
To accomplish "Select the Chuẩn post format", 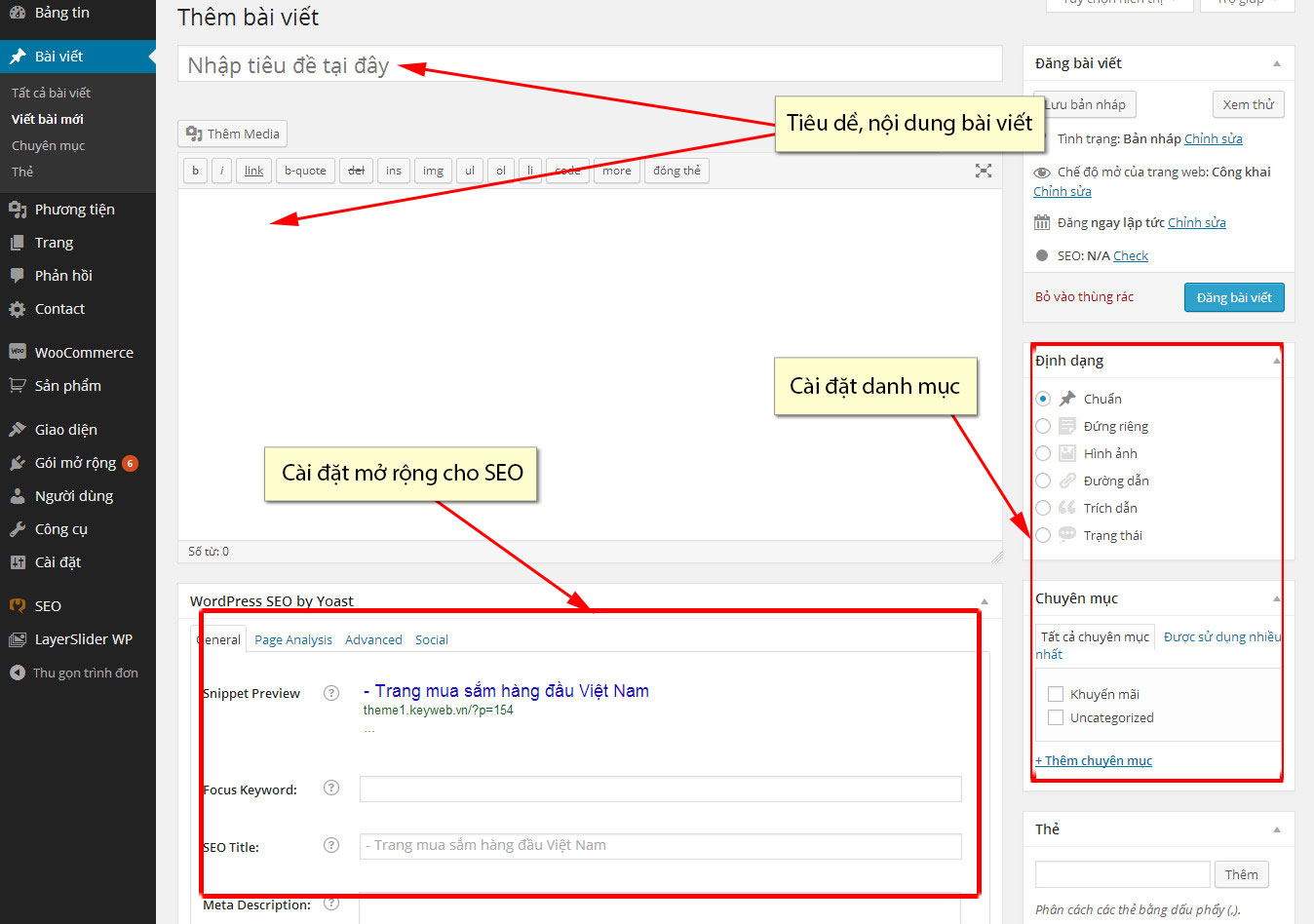I will [x=1043, y=399].
